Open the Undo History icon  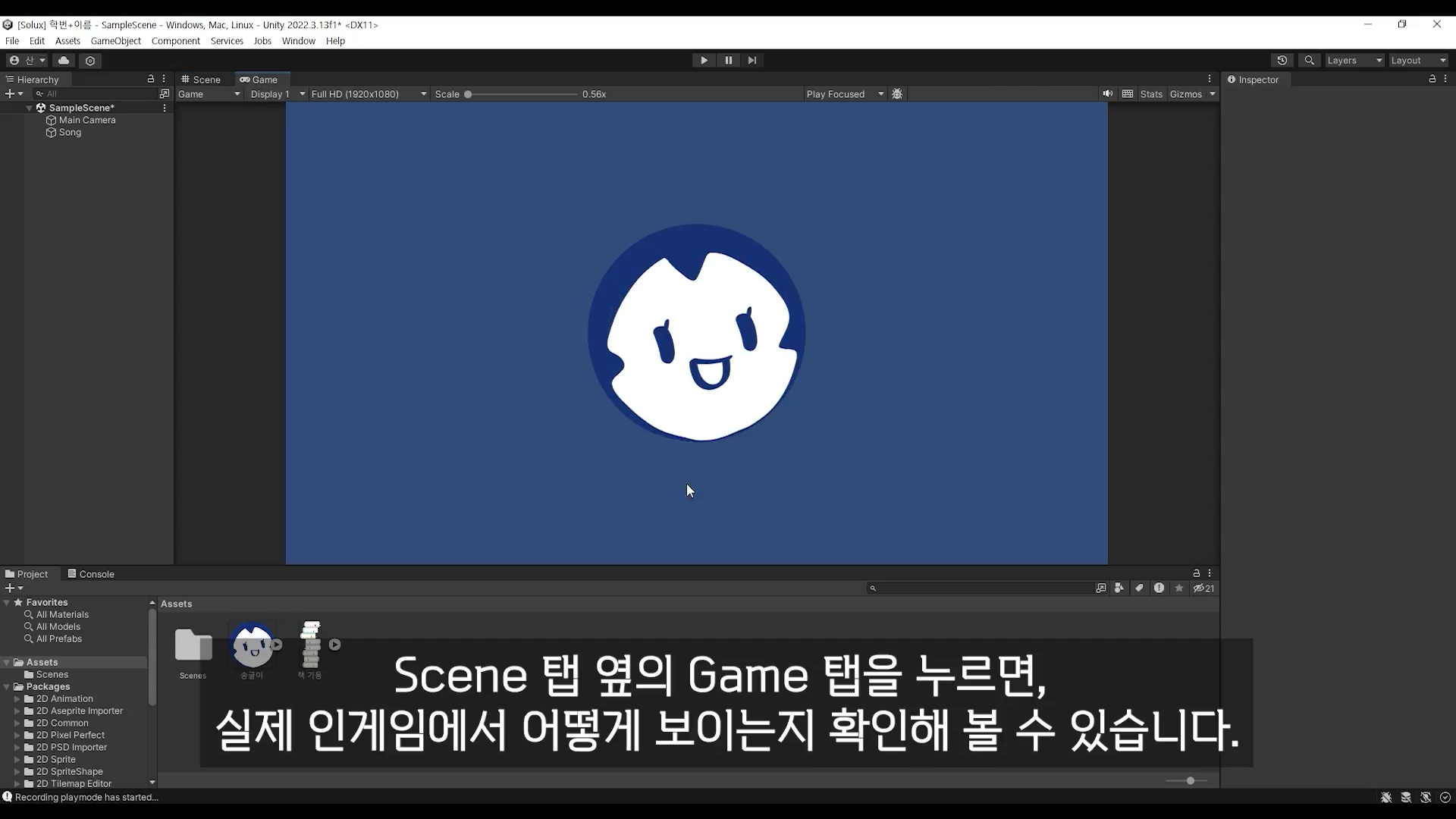[1282, 61]
